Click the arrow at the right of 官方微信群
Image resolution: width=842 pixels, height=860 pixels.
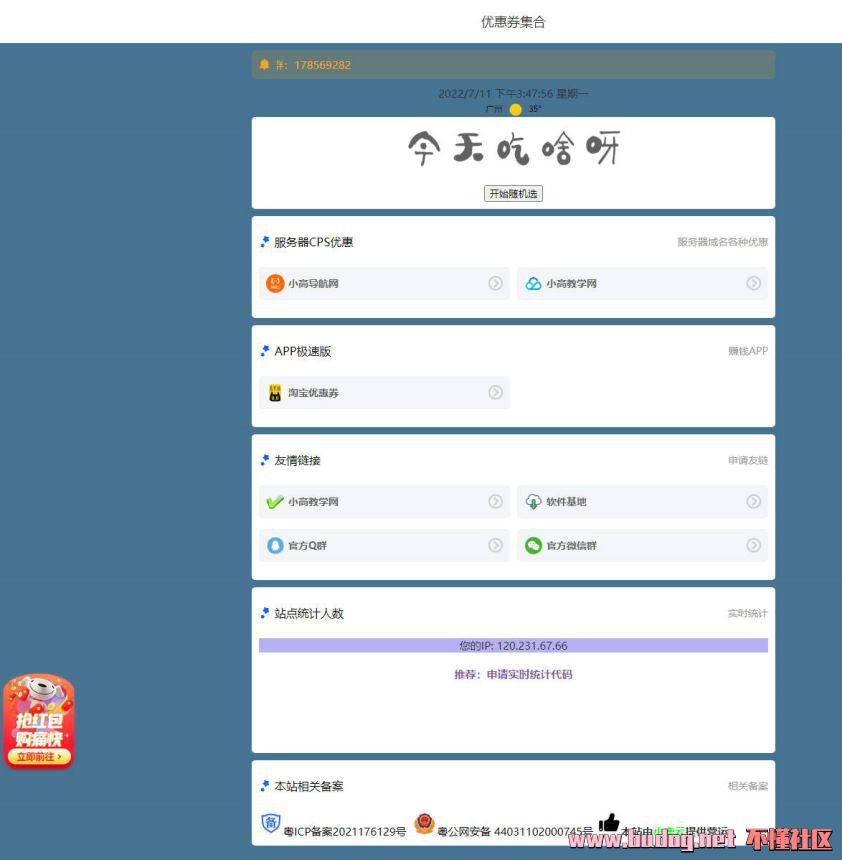(753, 546)
